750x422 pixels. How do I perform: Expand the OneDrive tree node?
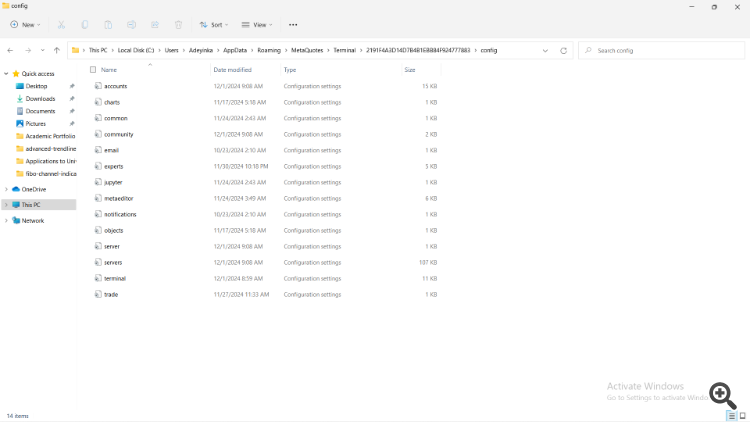tap(6, 189)
